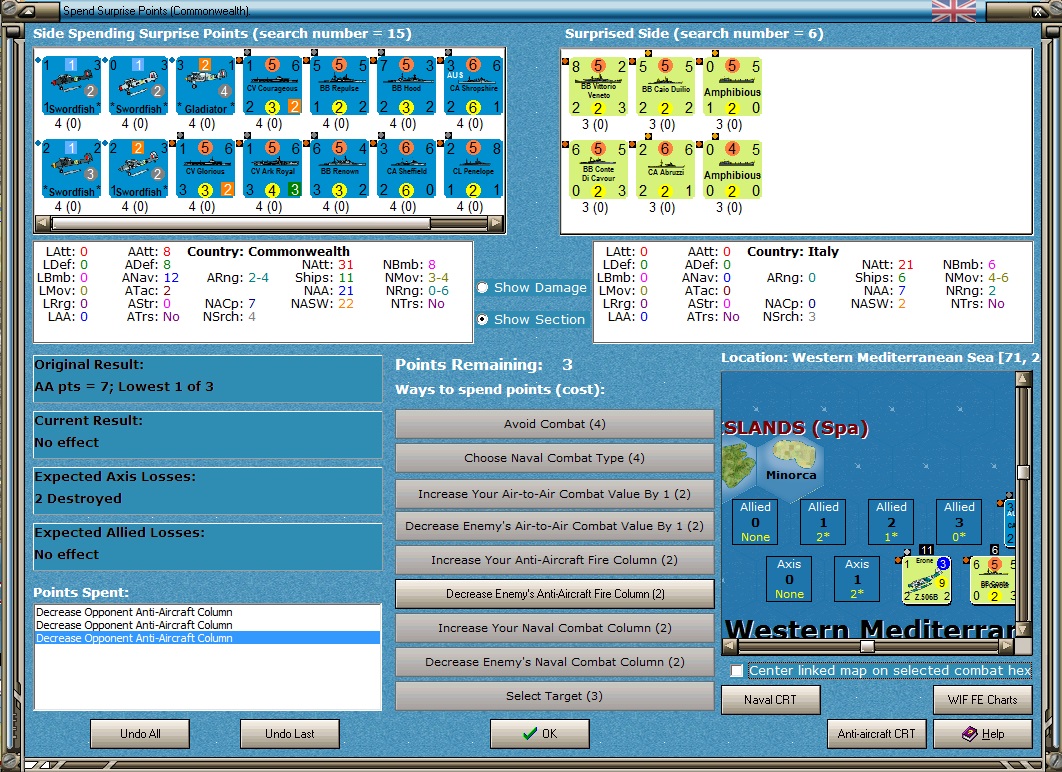Confirm with the OK button

[540, 733]
